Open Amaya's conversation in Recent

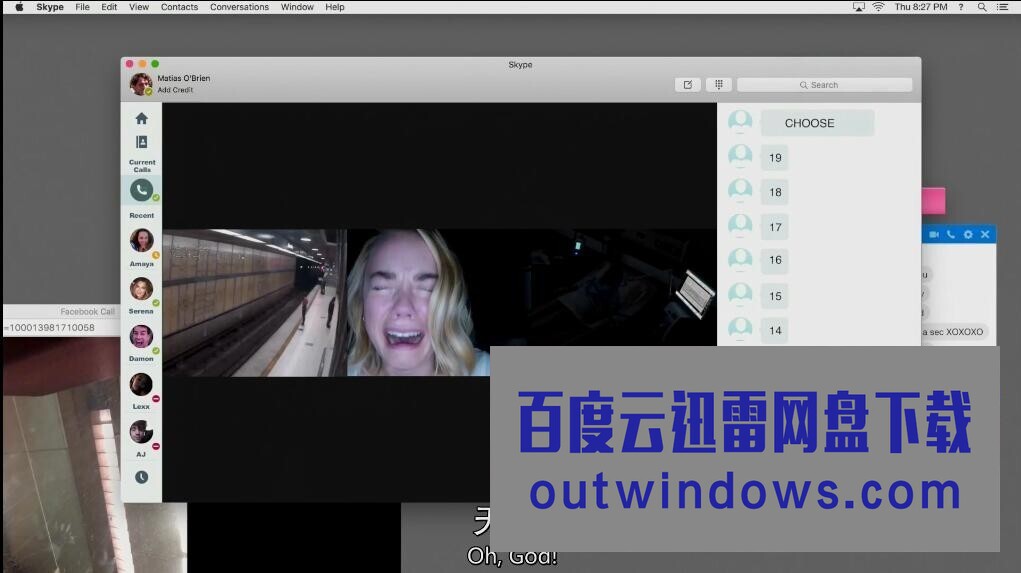tap(141, 240)
